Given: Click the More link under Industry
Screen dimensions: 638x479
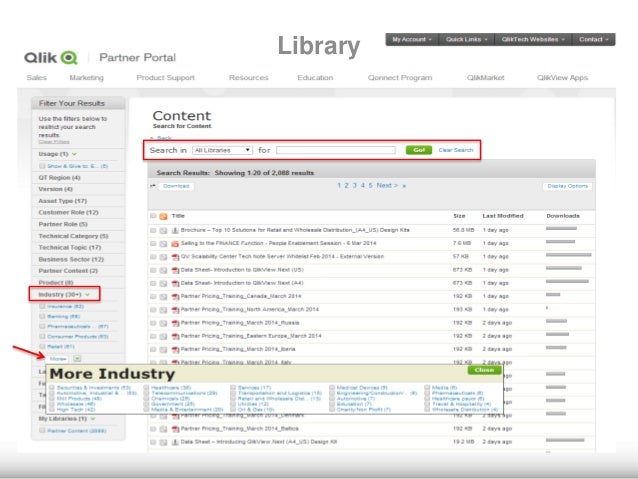Looking at the screenshot, I should (x=58, y=359).
